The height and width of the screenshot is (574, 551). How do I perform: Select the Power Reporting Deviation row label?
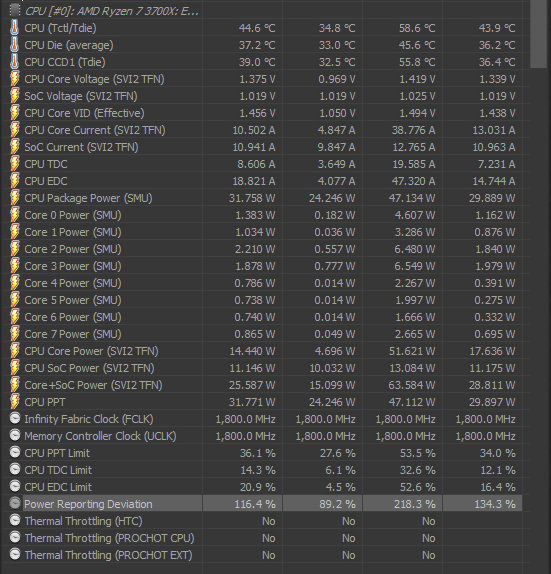point(88,504)
